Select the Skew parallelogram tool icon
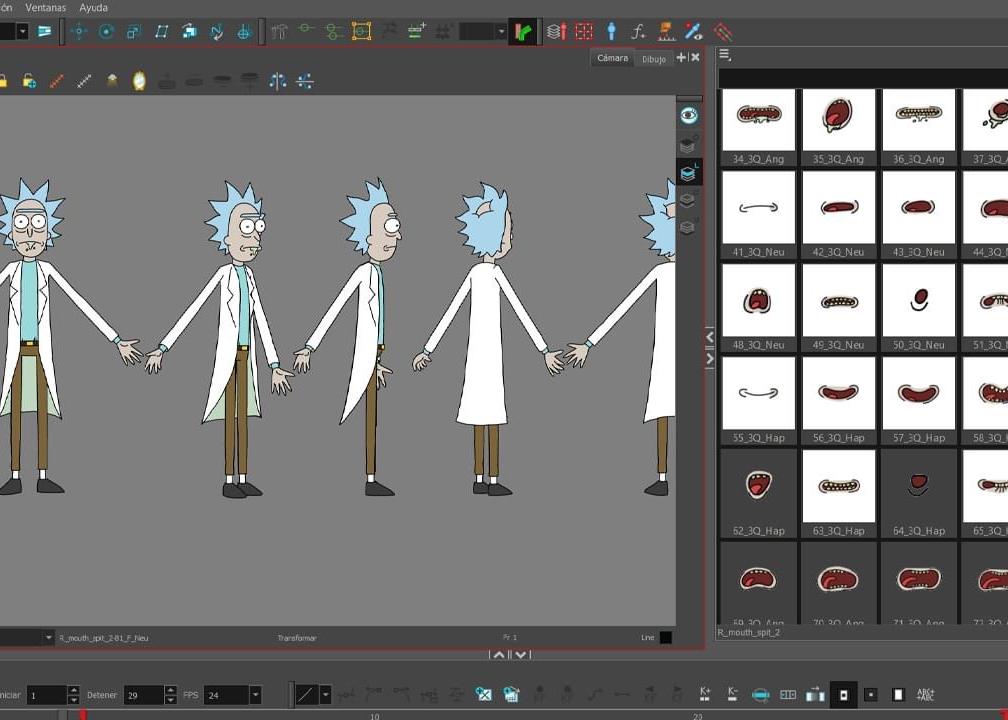The image size is (1008, 720). (x=161, y=32)
